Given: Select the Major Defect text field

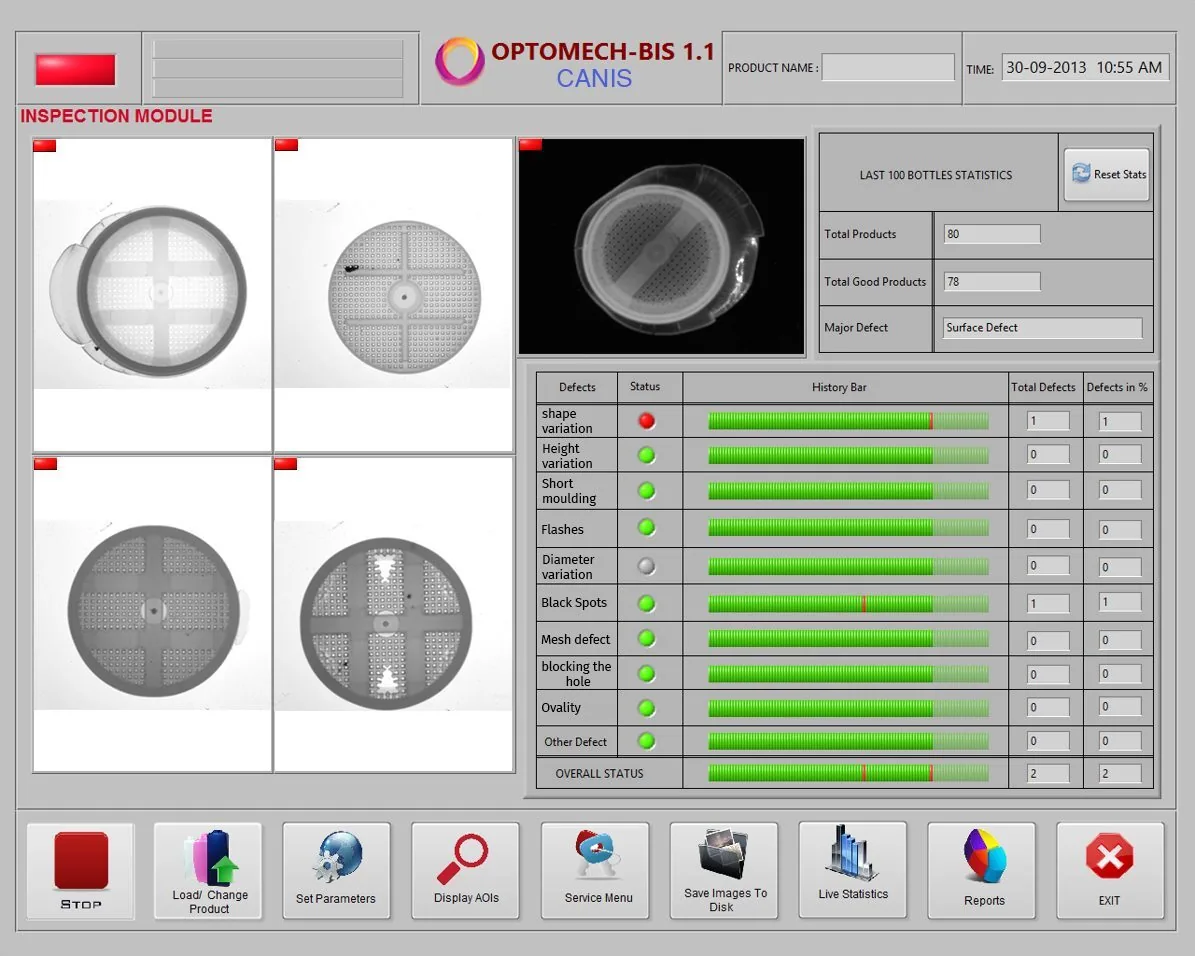Looking at the screenshot, I should click(x=1041, y=328).
